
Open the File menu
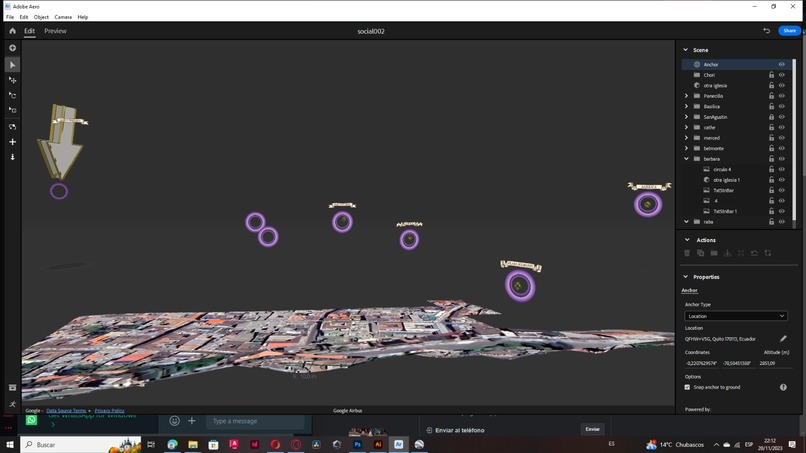pos(10,17)
